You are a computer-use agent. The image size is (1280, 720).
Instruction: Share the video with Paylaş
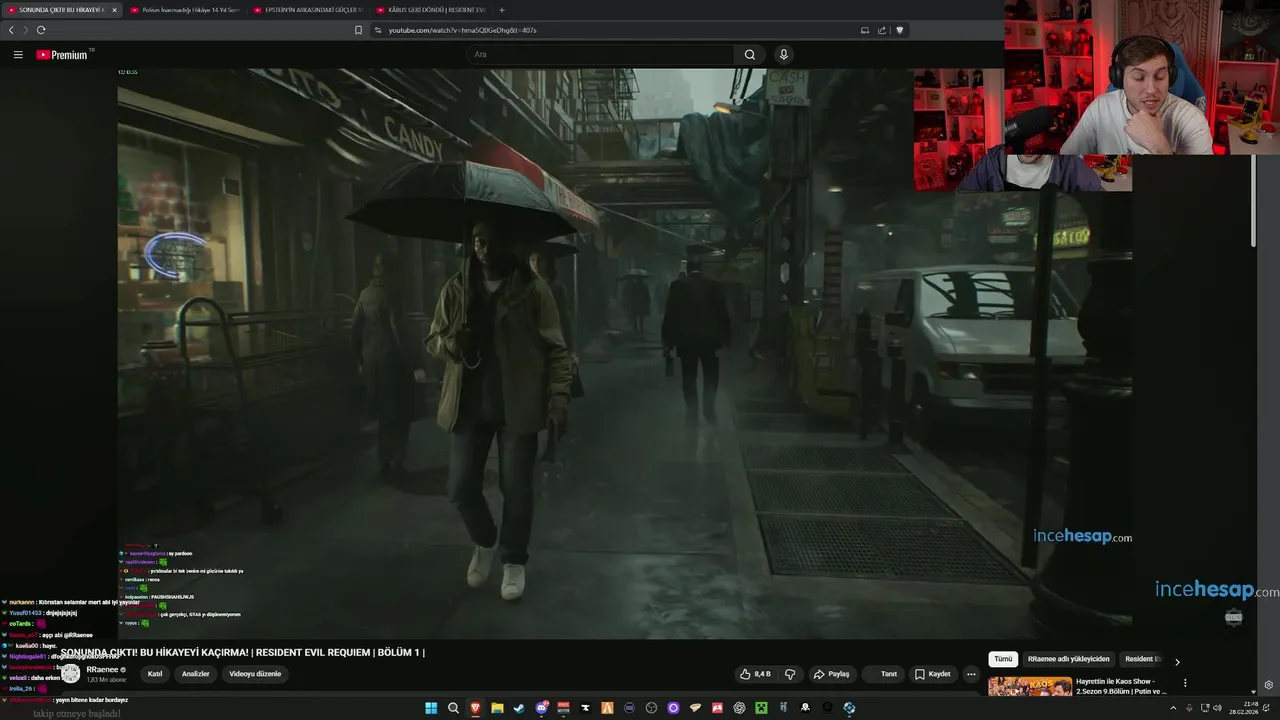831,674
